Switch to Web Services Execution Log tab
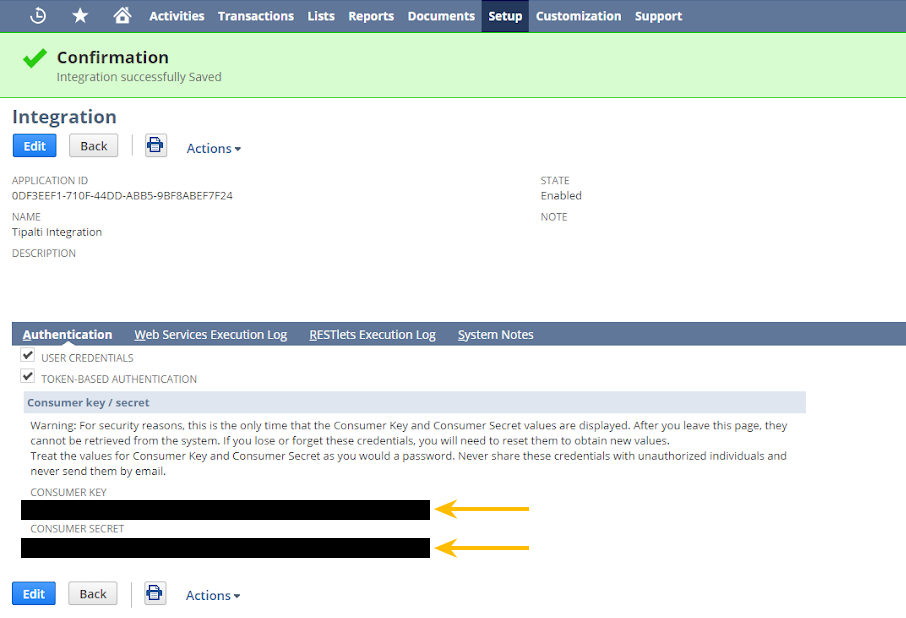The height and width of the screenshot is (618, 906). pyautogui.click(x=210, y=334)
